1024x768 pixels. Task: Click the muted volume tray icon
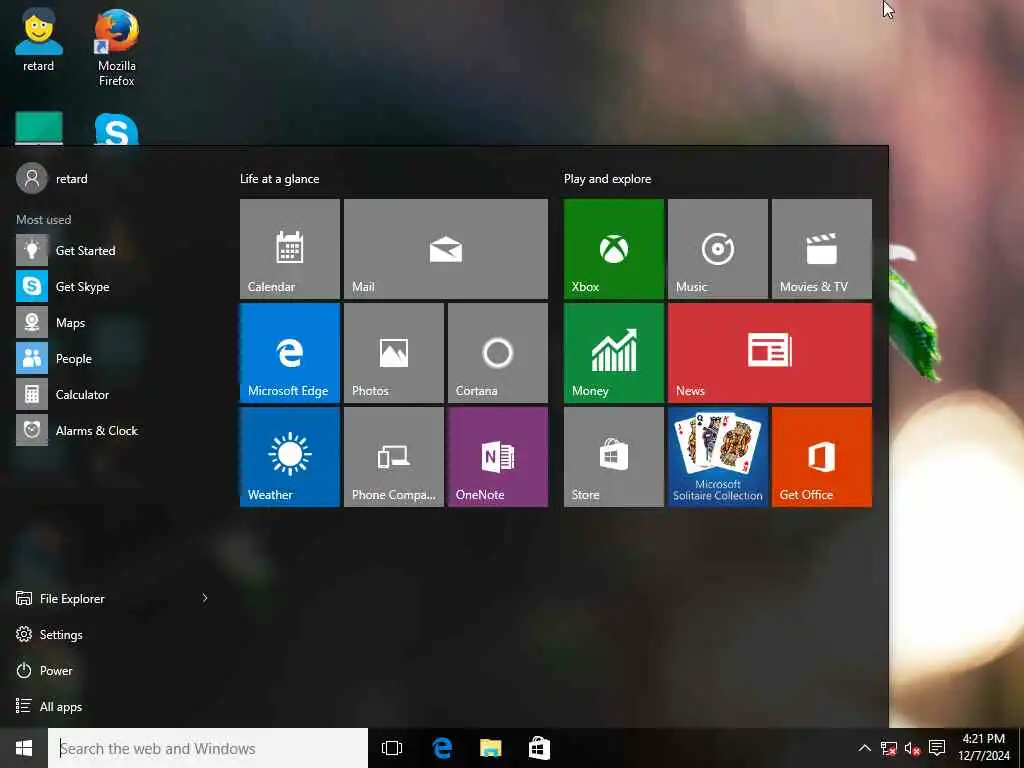(912, 748)
